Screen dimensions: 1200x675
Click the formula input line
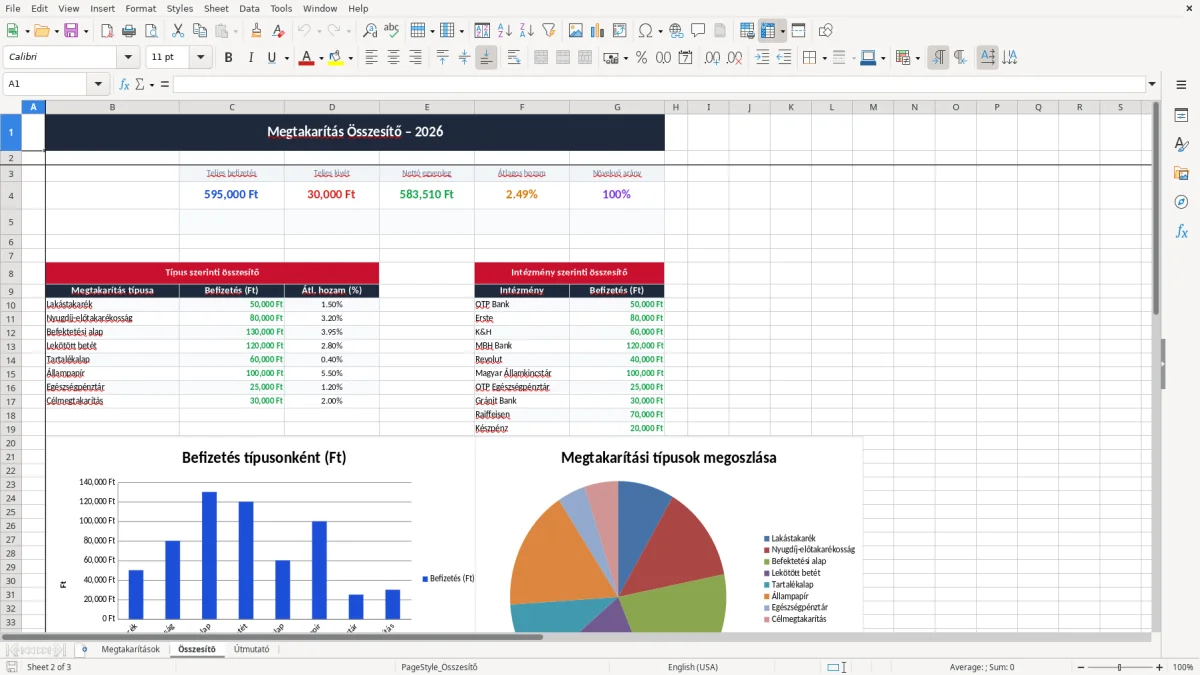click(x=658, y=84)
